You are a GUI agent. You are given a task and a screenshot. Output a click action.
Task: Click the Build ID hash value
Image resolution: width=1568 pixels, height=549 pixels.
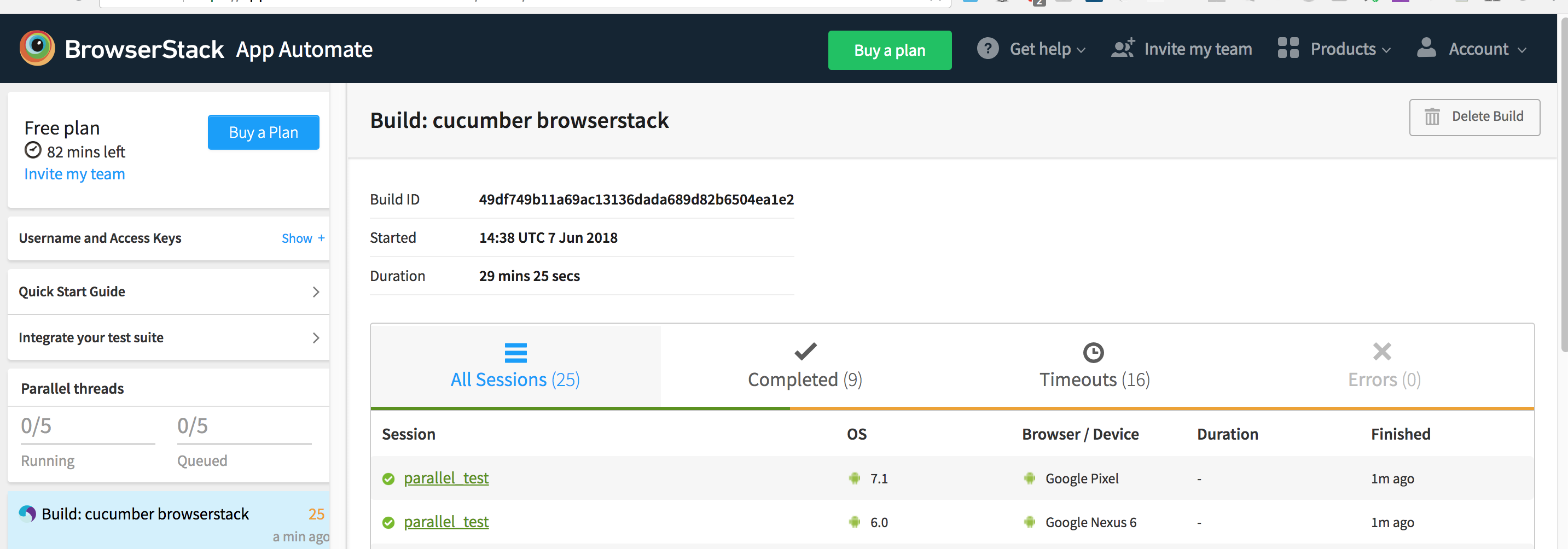(x=636, y=200)
